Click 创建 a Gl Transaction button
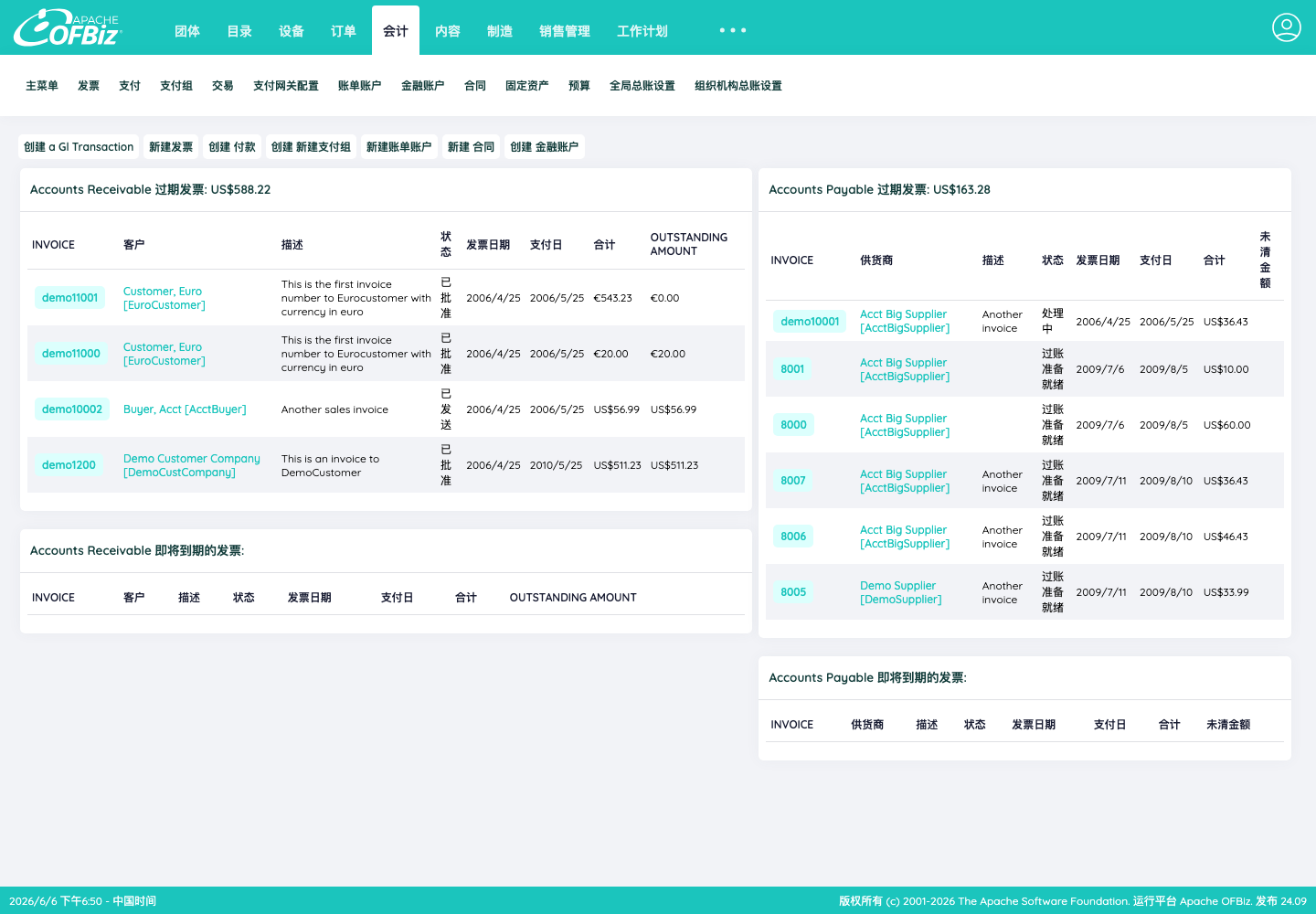1316x914 pixels. [79, 147]
